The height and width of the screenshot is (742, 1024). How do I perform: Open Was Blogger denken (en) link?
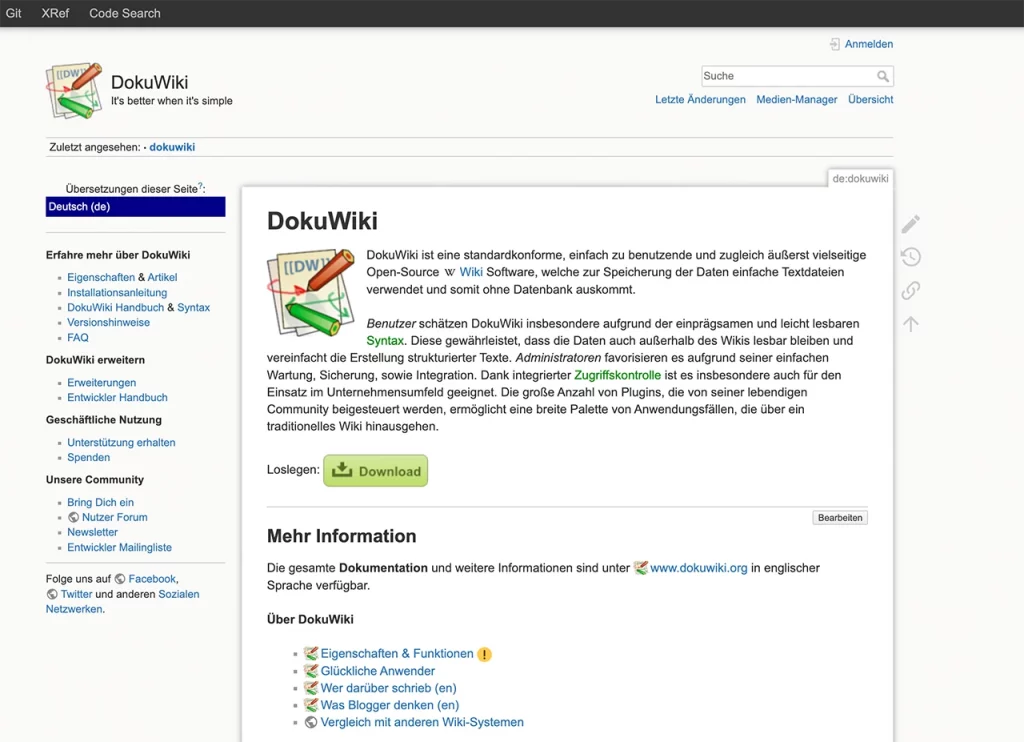pos(390,705)
